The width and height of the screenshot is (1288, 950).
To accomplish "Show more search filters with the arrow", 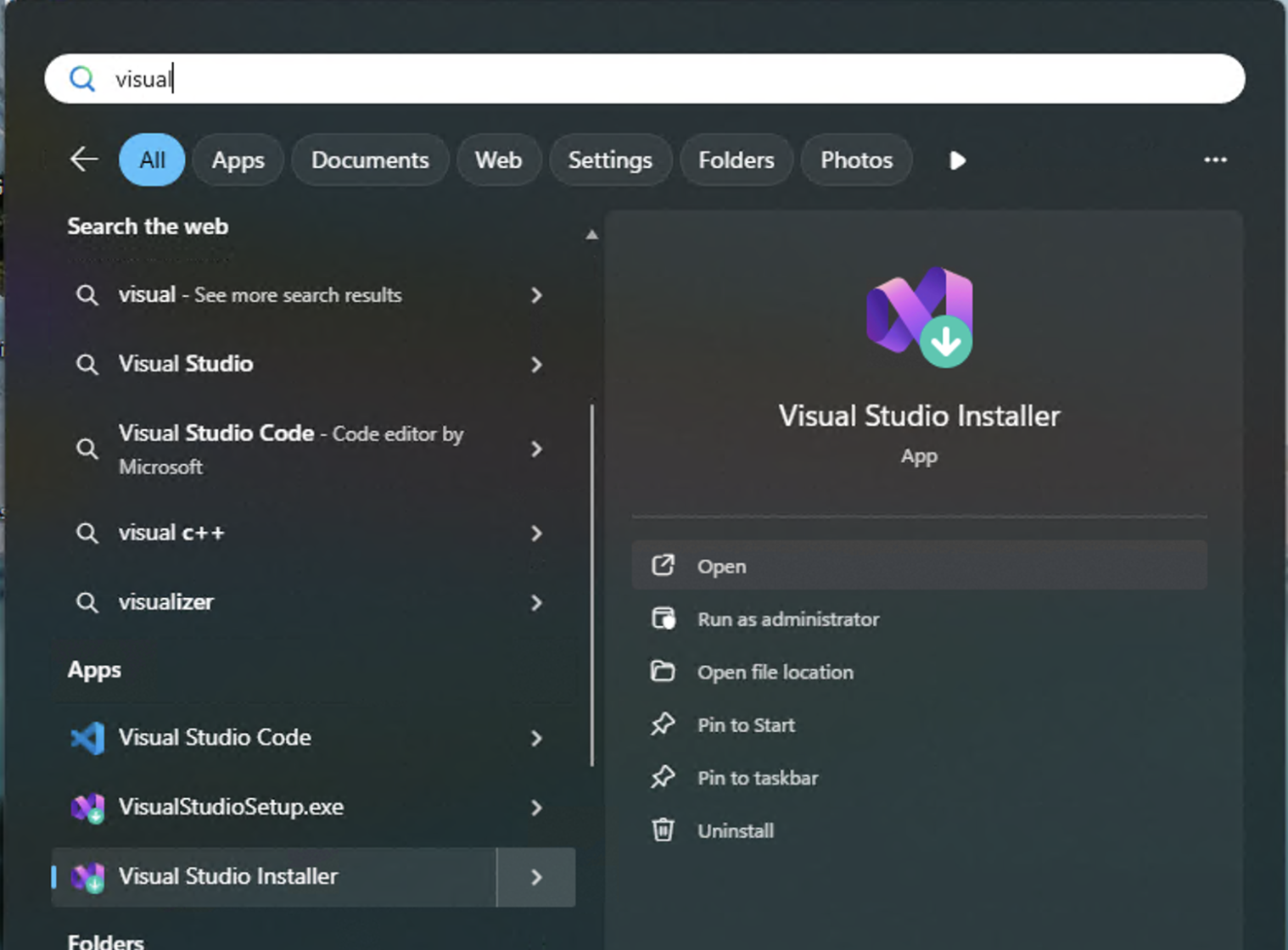I will [956, 159].
